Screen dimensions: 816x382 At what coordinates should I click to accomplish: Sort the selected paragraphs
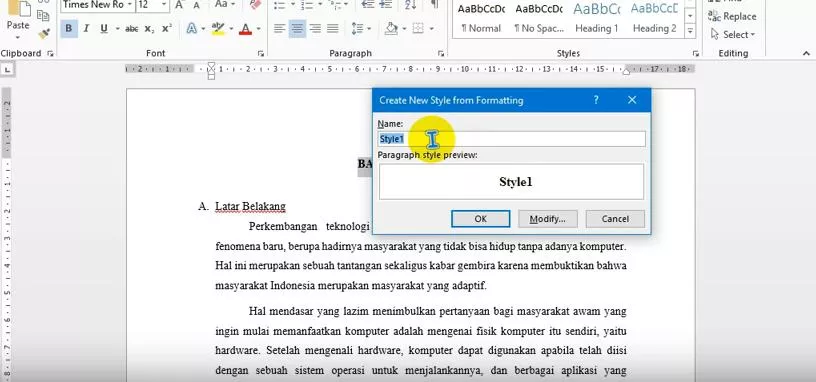tap(411, 5)
